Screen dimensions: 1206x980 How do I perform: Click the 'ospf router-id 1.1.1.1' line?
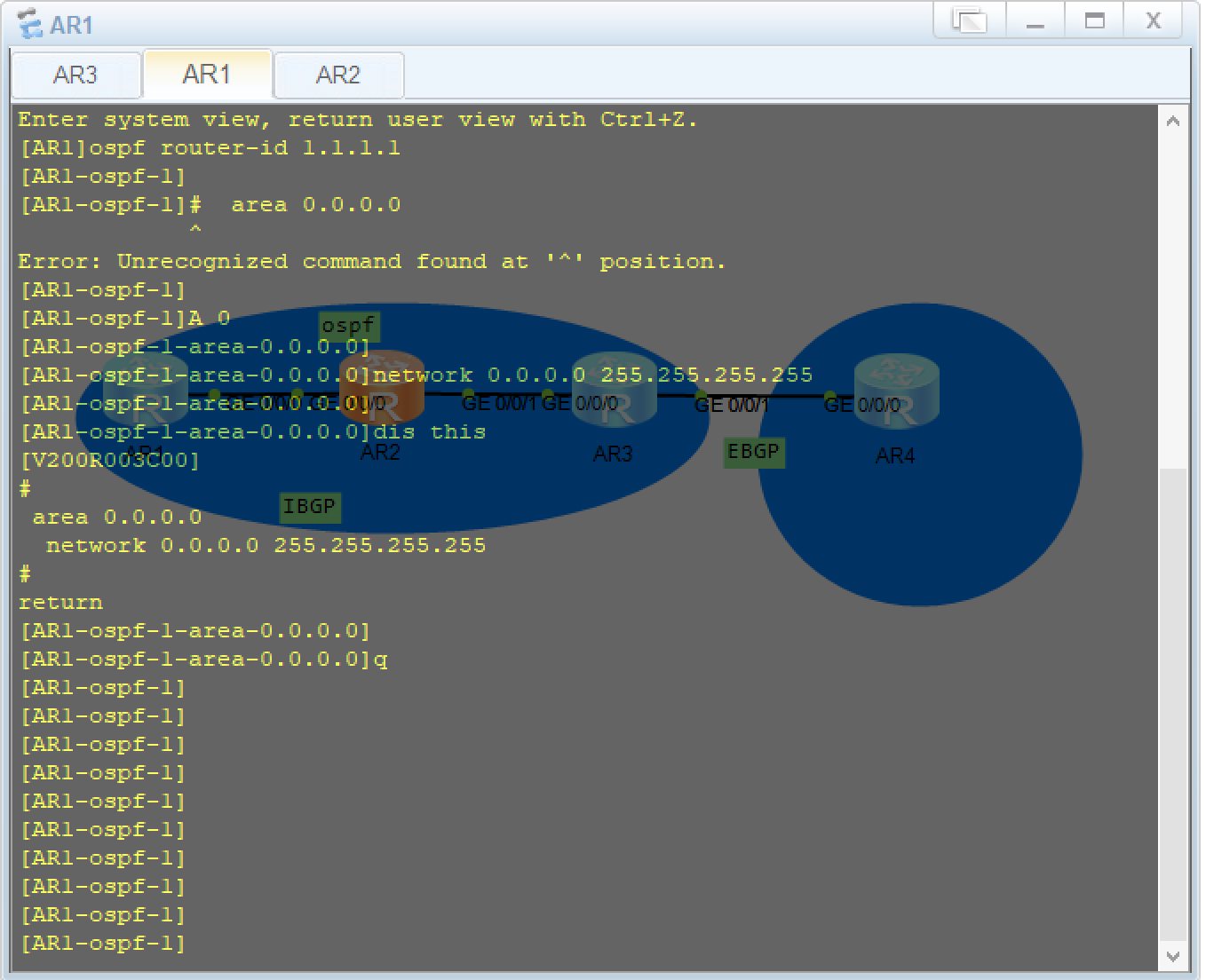coord(210,148)
